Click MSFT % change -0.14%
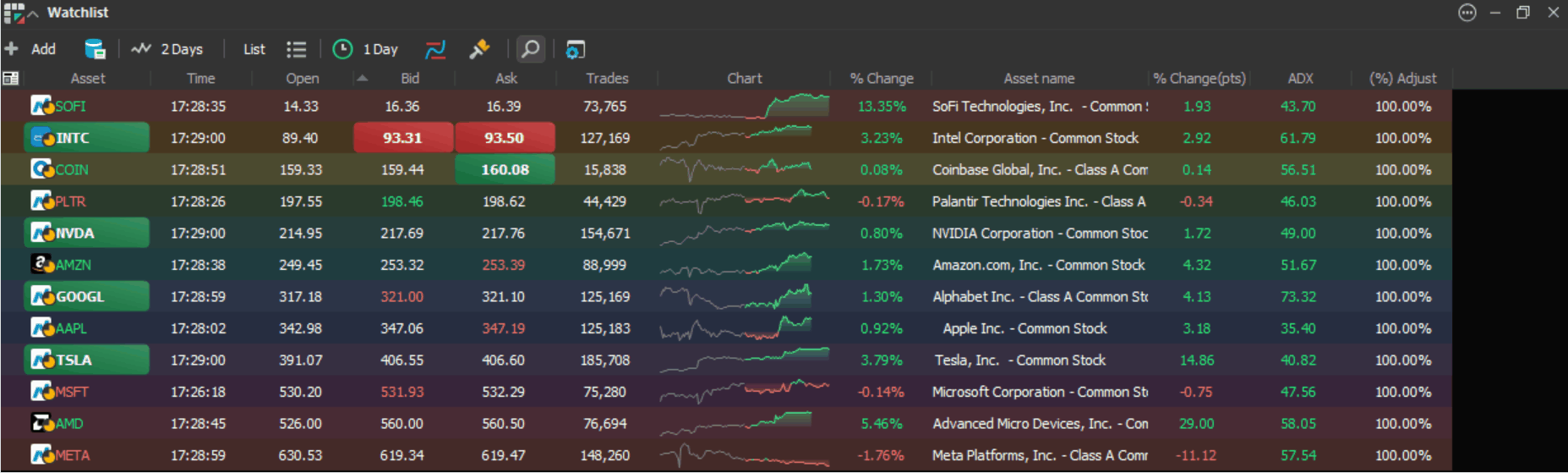Image resolution: width=1568 pixels, height=473 pixels. coord(880,392)
